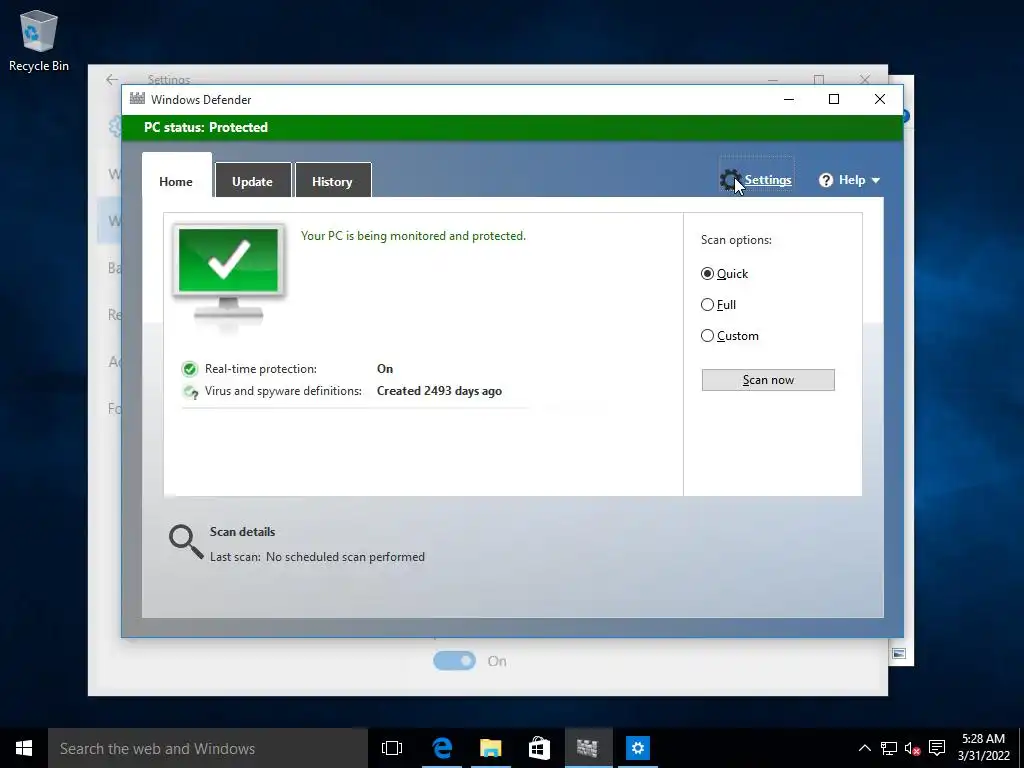Click the 'PC status: Protected' banner text
1024x768 pixels.
[x=206, y=127]
